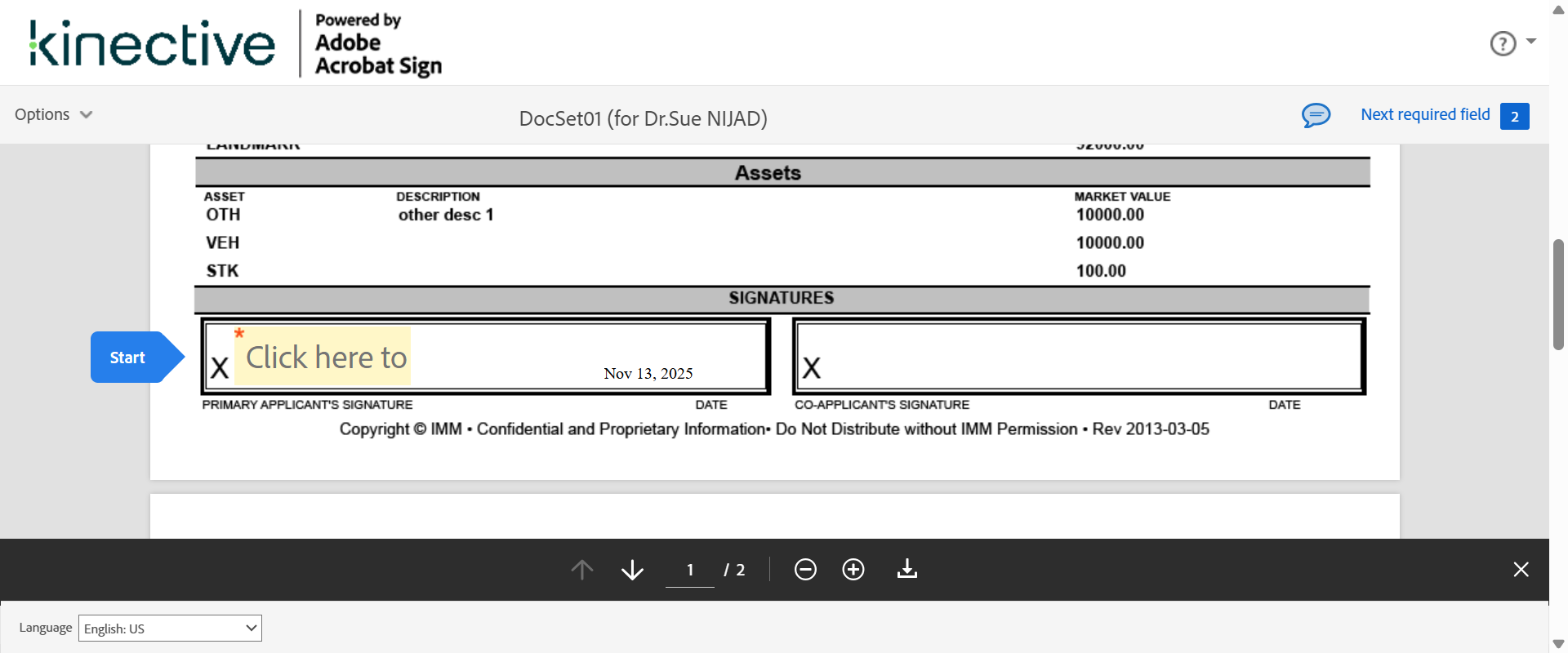Click the Next required field link
Image resolution: width=1568 pixels, height=653 pixels.
1425,114
